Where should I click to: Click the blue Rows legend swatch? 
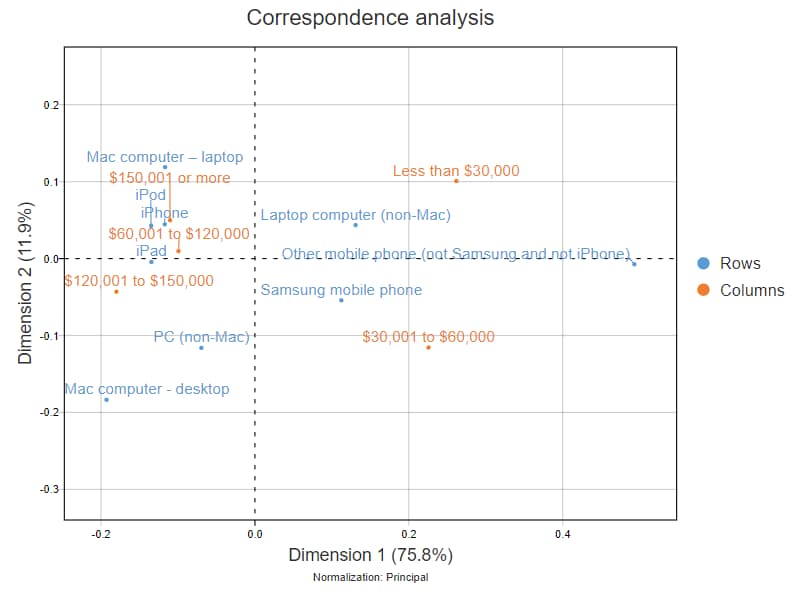(703, 264)
